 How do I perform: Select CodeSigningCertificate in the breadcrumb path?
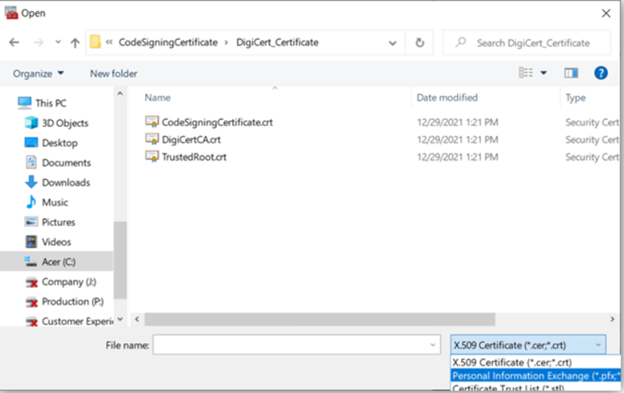click(168, 42)
